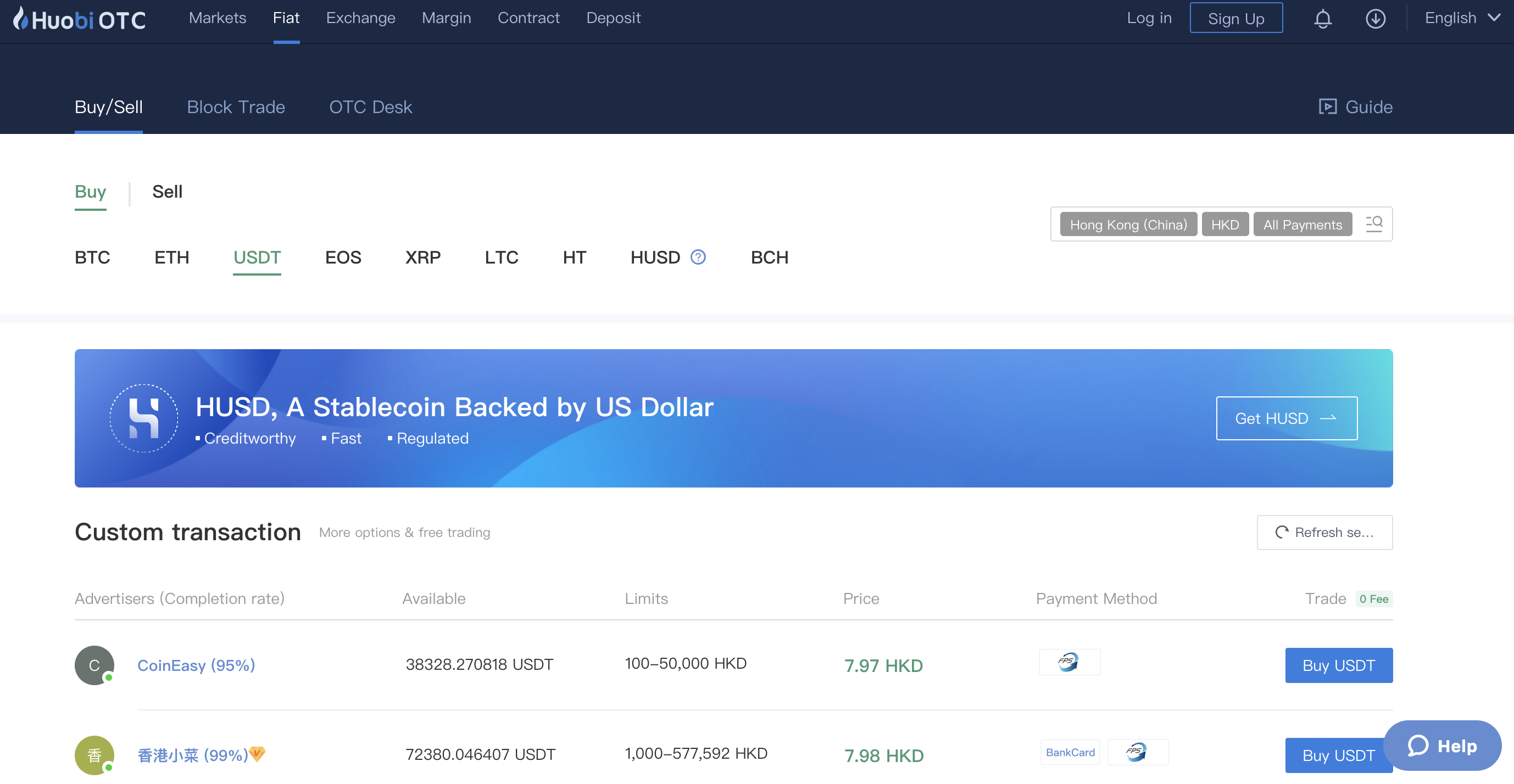Select the Buy tab
1514x784 pixels.
[x=90, y=192]
